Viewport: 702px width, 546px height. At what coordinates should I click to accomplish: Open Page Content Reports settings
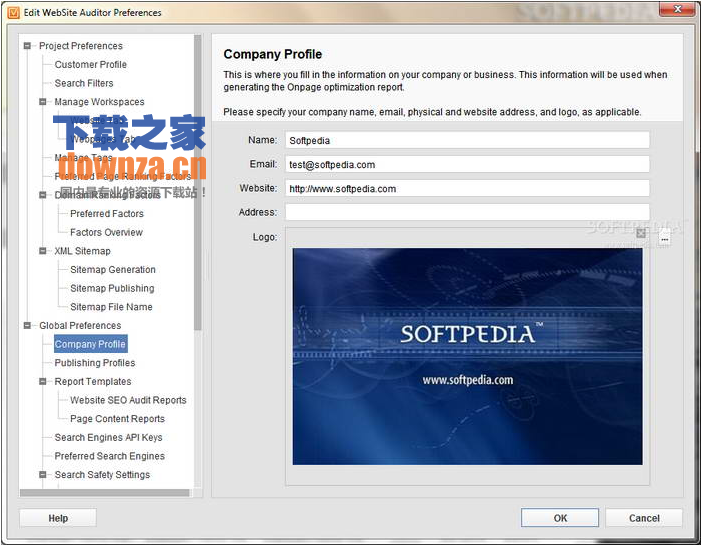[x=117, y=419]
